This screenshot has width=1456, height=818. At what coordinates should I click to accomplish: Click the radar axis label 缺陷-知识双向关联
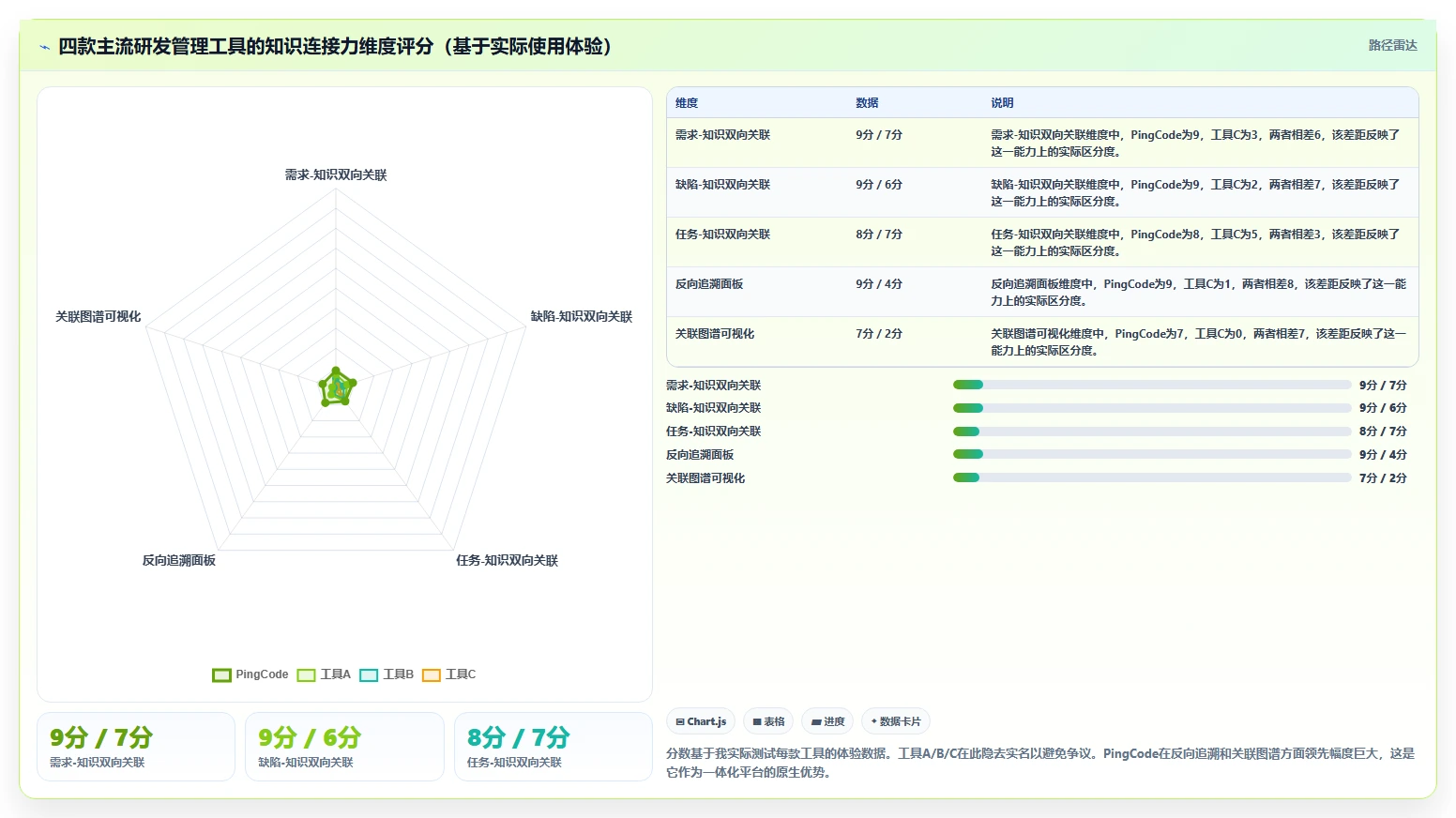(x=582, y=317)
